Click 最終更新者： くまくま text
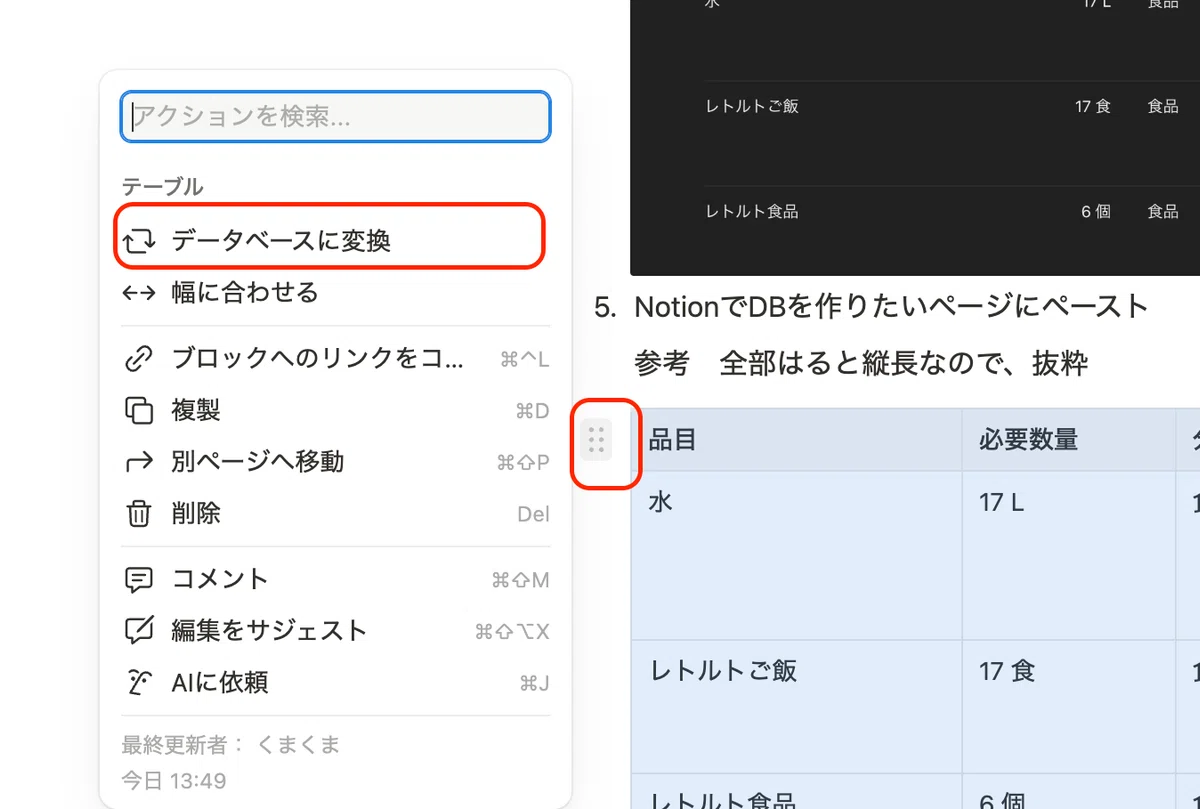1200x809 pixels. [x=231, y=745]
